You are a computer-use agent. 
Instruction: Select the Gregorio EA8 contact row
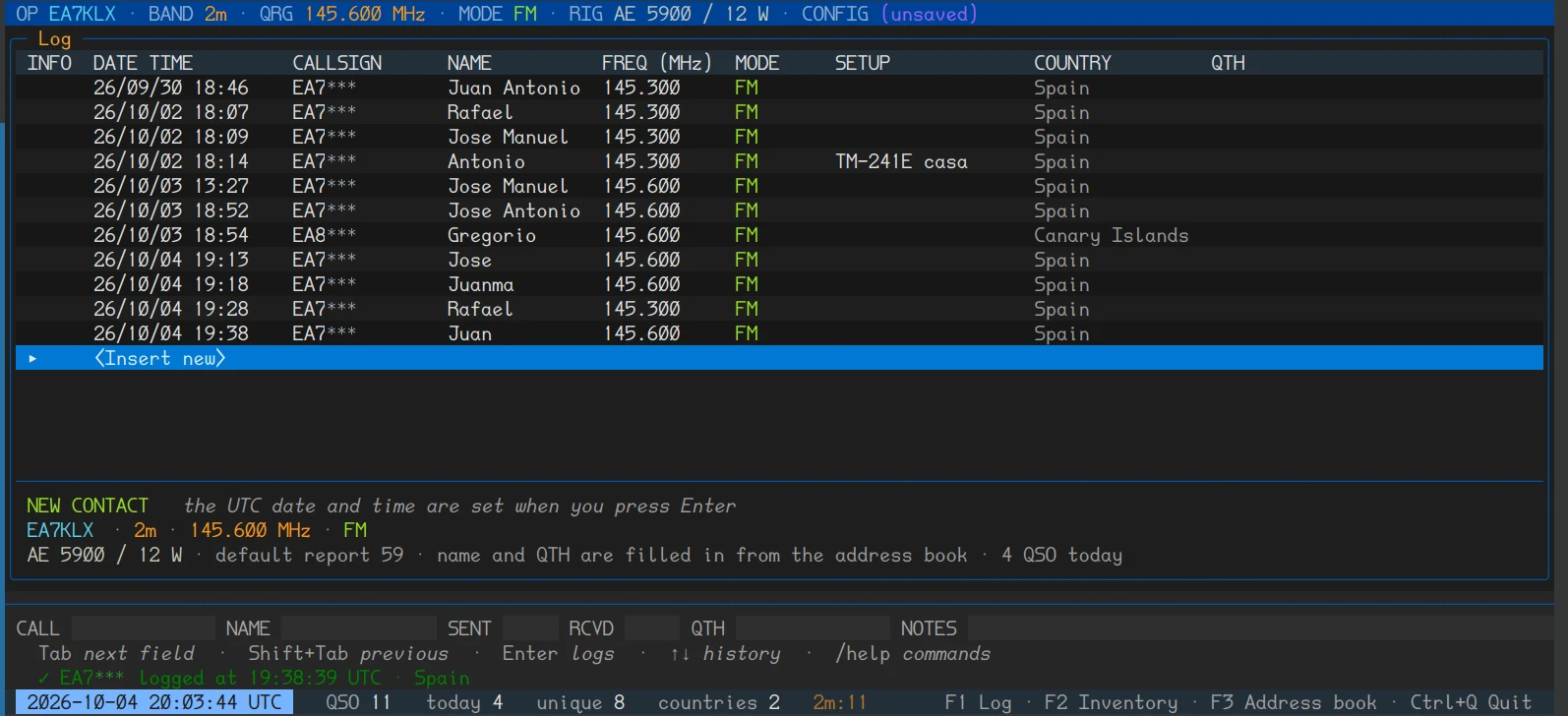pyautogui.click(x=779, y=235)
